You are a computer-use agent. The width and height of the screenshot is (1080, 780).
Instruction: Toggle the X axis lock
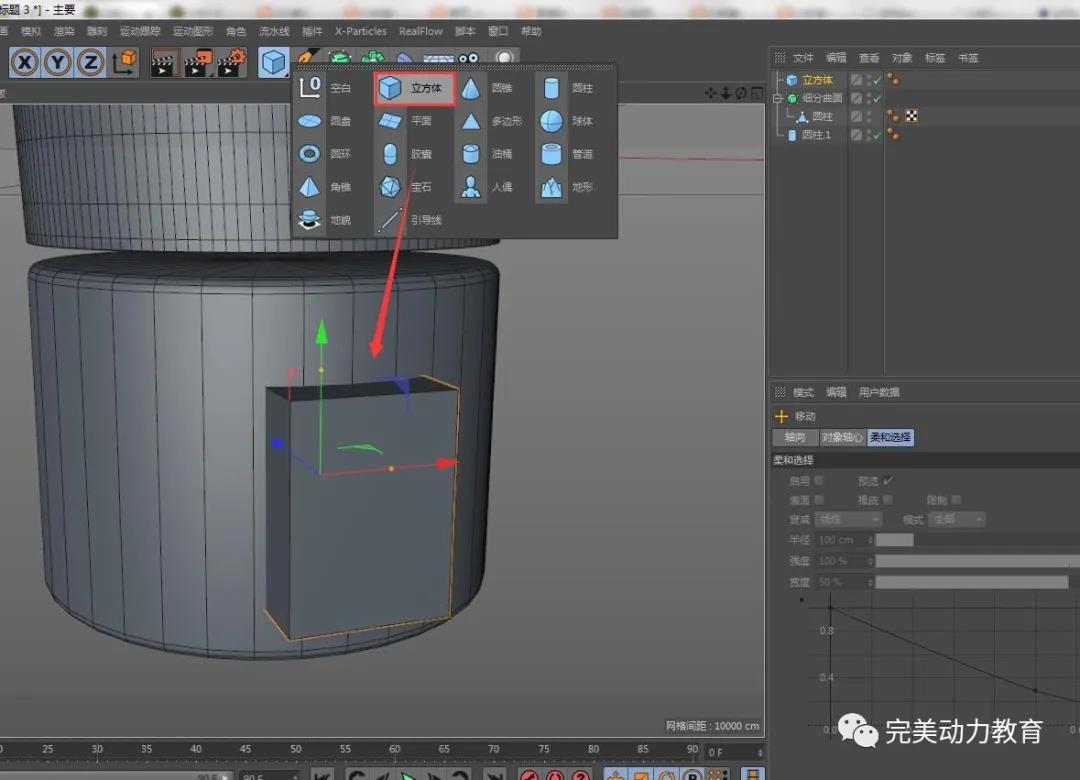[25, 63]
